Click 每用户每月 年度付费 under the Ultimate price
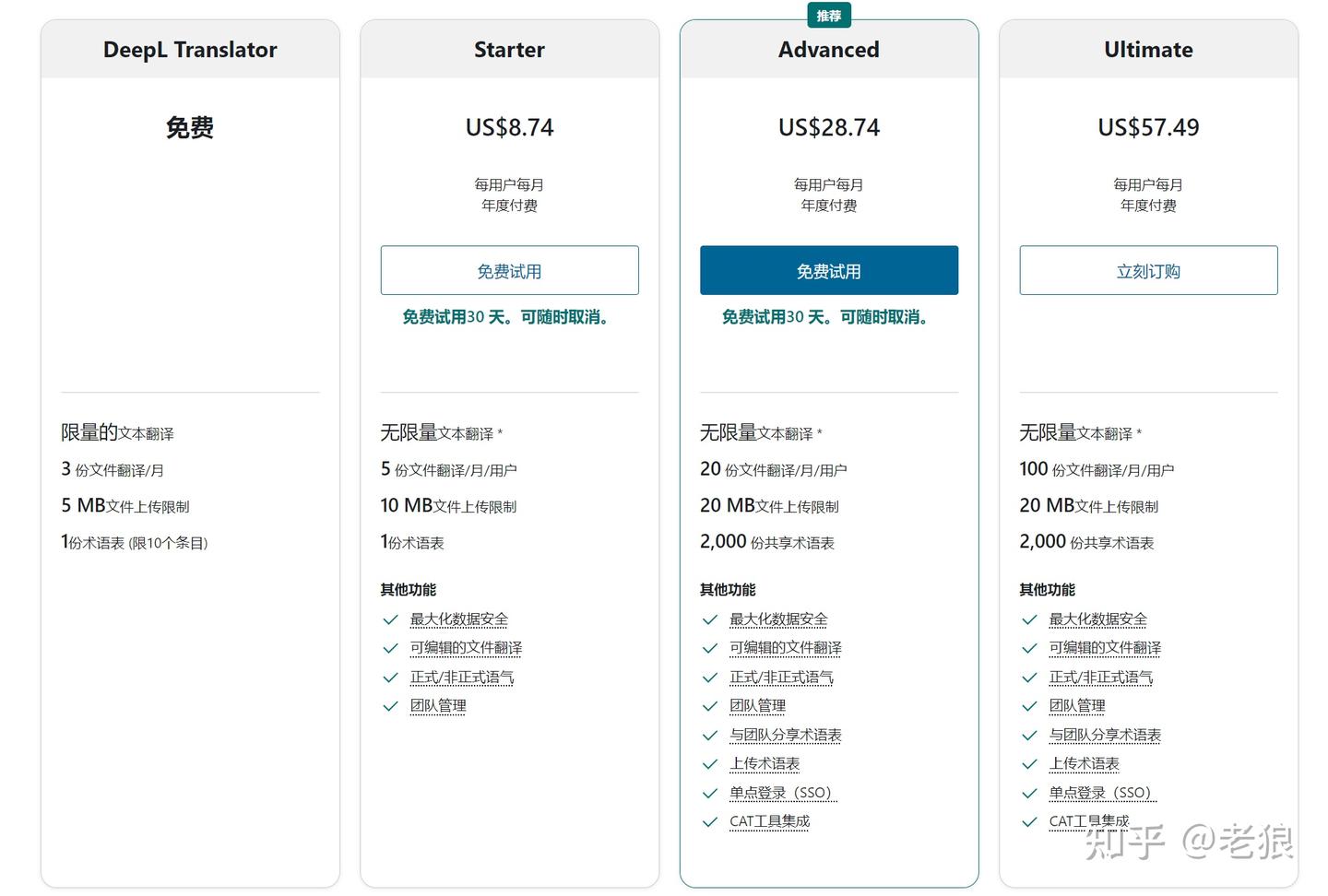1328x896 pixels. tap(1148, 195)
